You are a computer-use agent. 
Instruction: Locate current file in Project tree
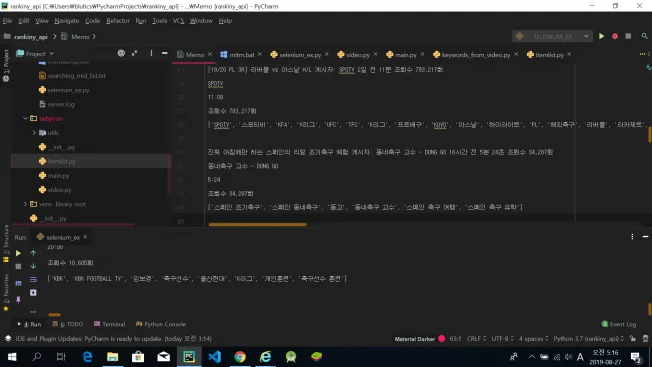pos(121,53)
